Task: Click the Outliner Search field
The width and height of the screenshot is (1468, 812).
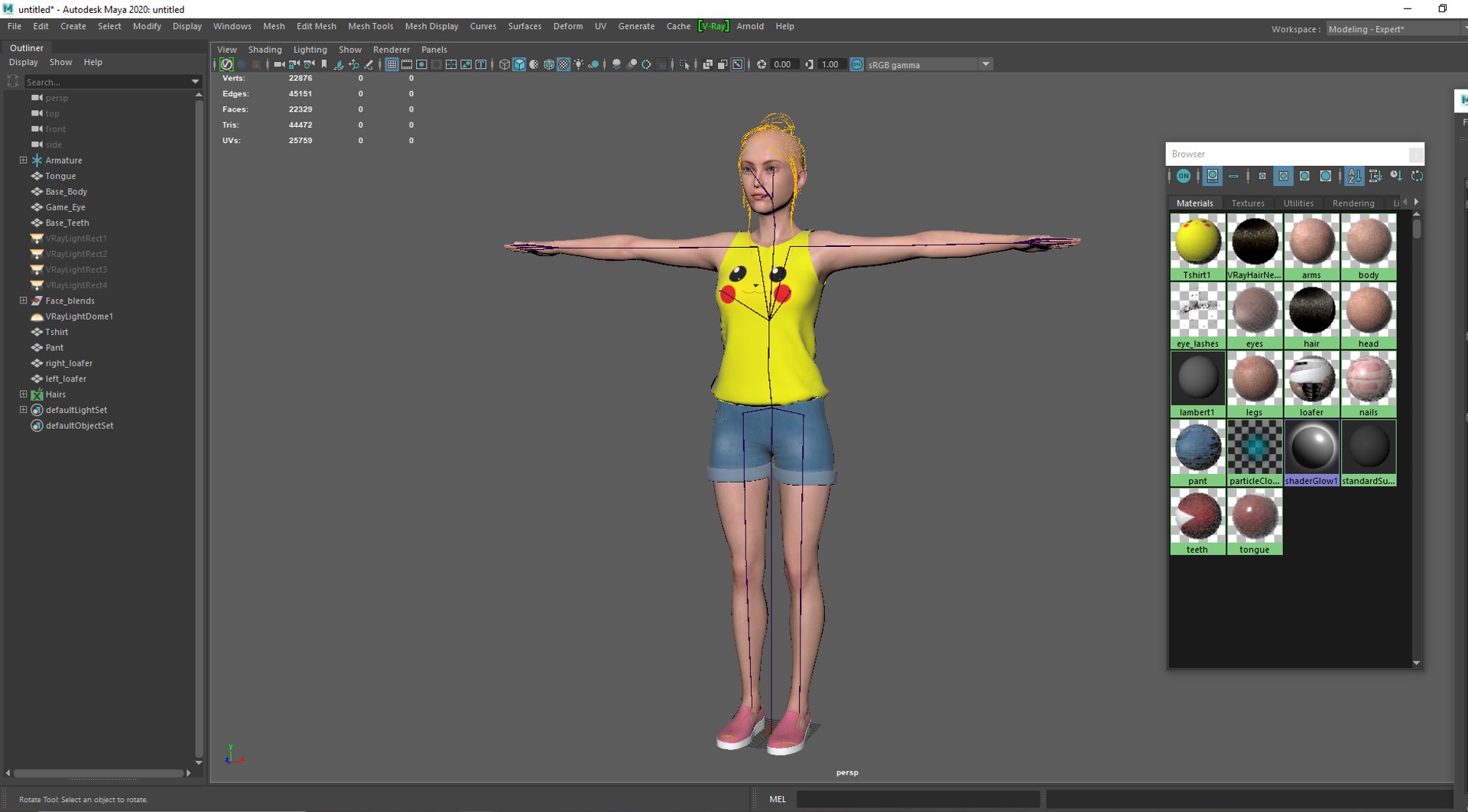Action: coord(107,82)
